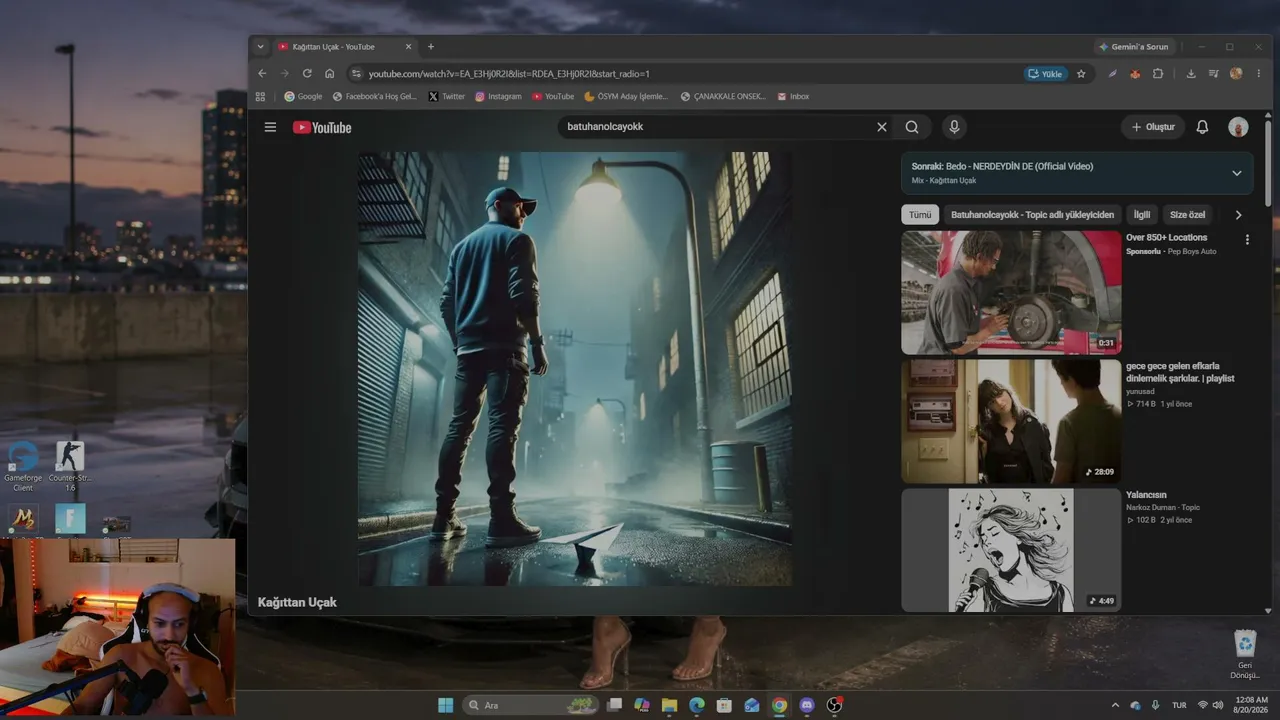Open the Gameforge Client desktop shortcut
The image size is (1280, 720).
(x=23, y=466)
